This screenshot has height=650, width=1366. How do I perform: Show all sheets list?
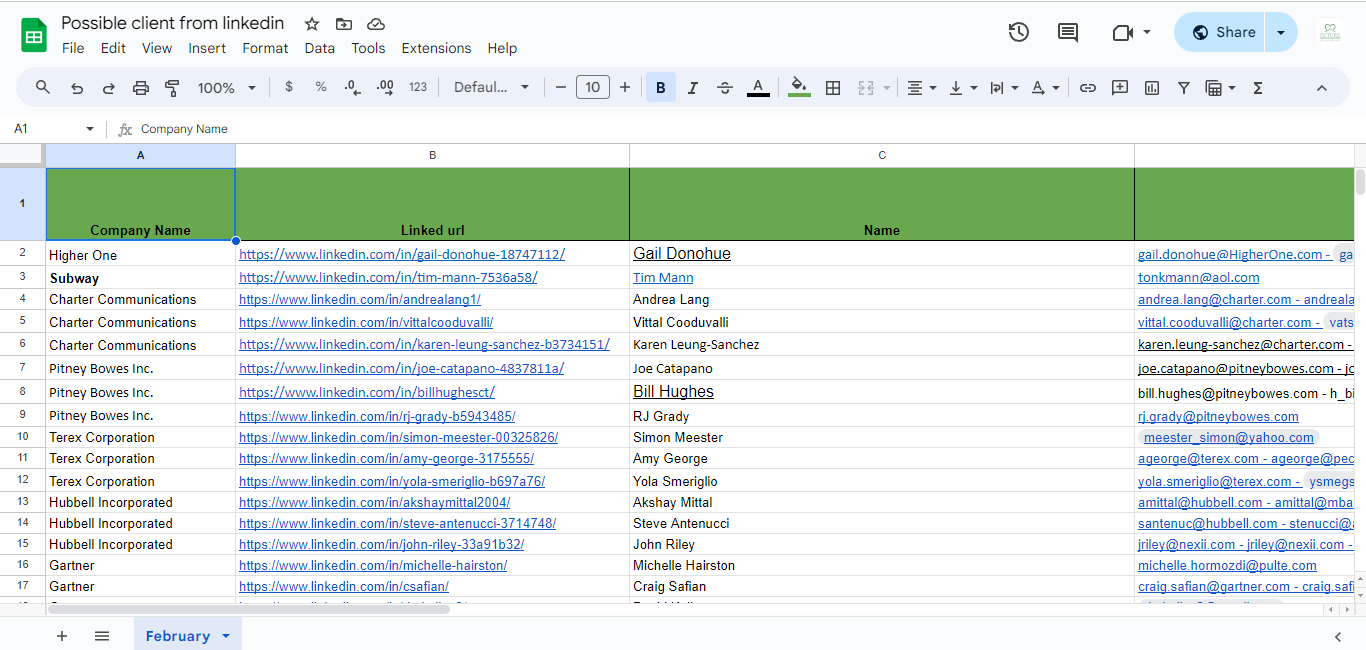tap(102, 636)
